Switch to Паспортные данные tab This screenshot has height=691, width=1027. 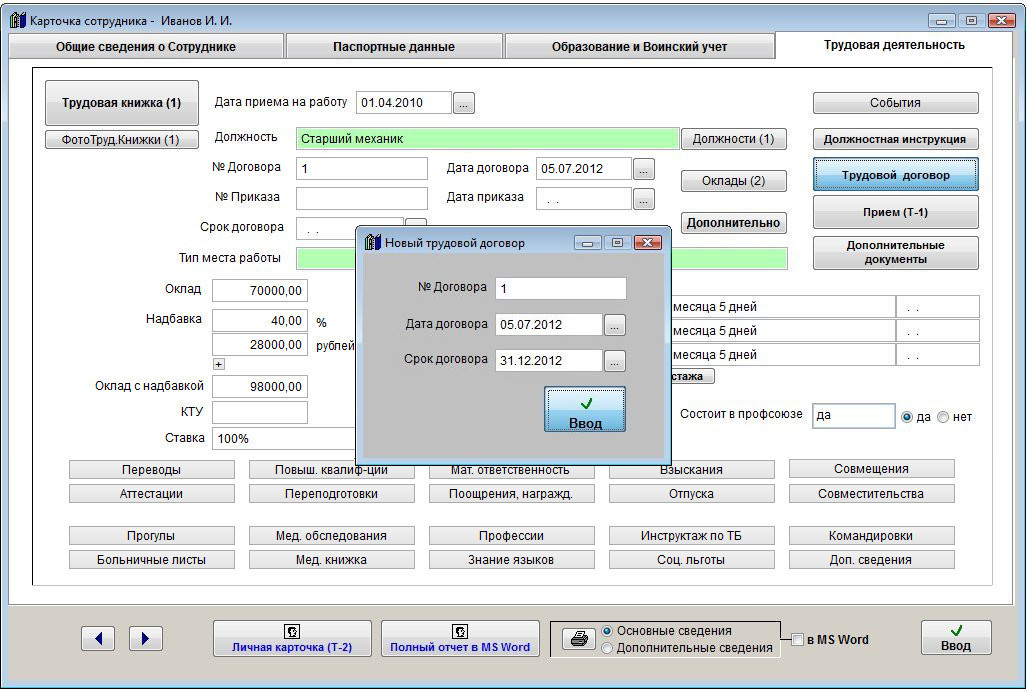[x=393, y=47]
